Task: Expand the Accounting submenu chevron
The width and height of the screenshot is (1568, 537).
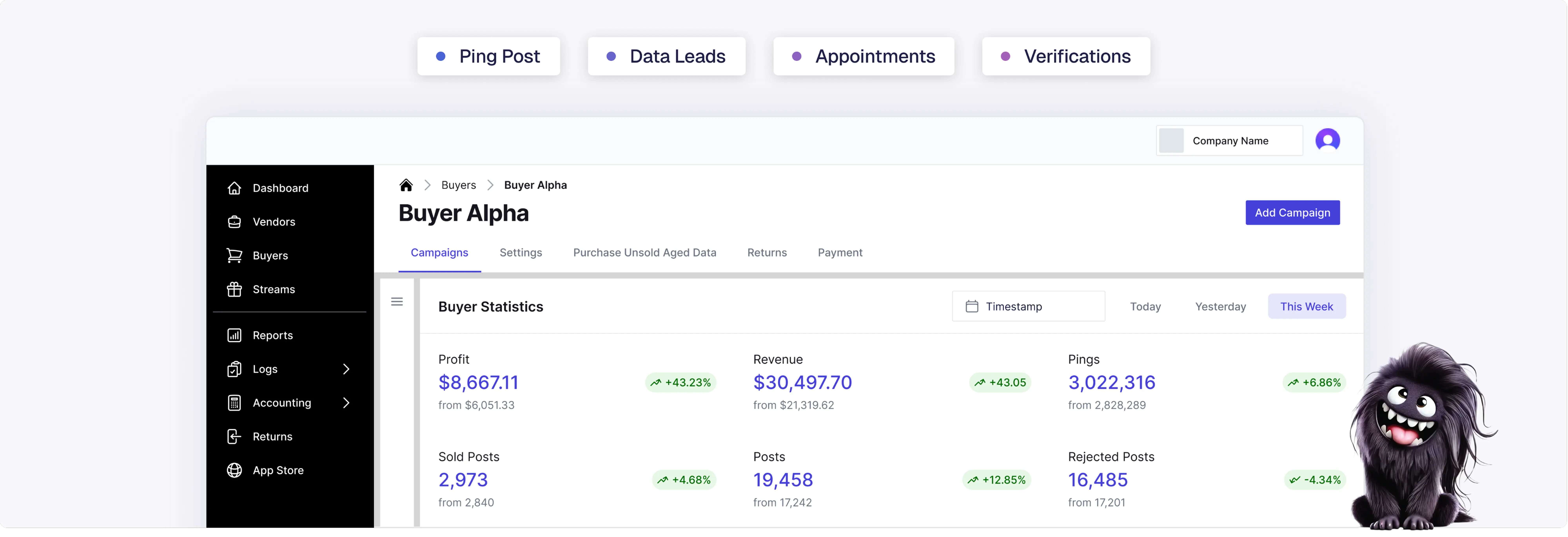Action: [x=346, y=402]
